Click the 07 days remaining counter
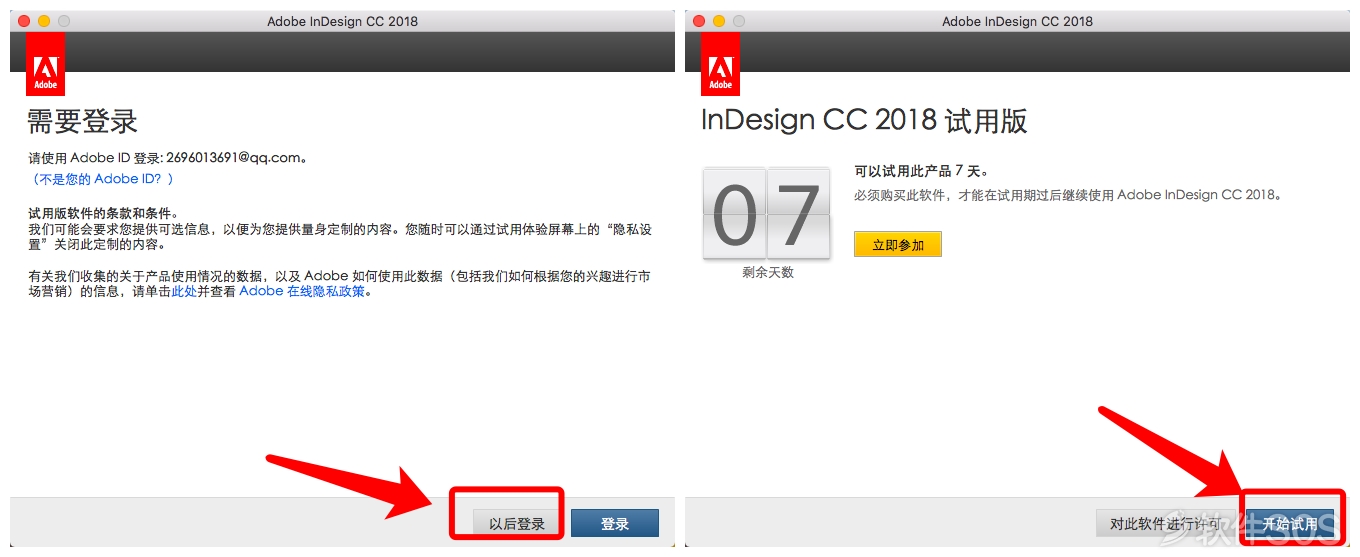This screenshot has height=557, width=1360. (767, 213)
